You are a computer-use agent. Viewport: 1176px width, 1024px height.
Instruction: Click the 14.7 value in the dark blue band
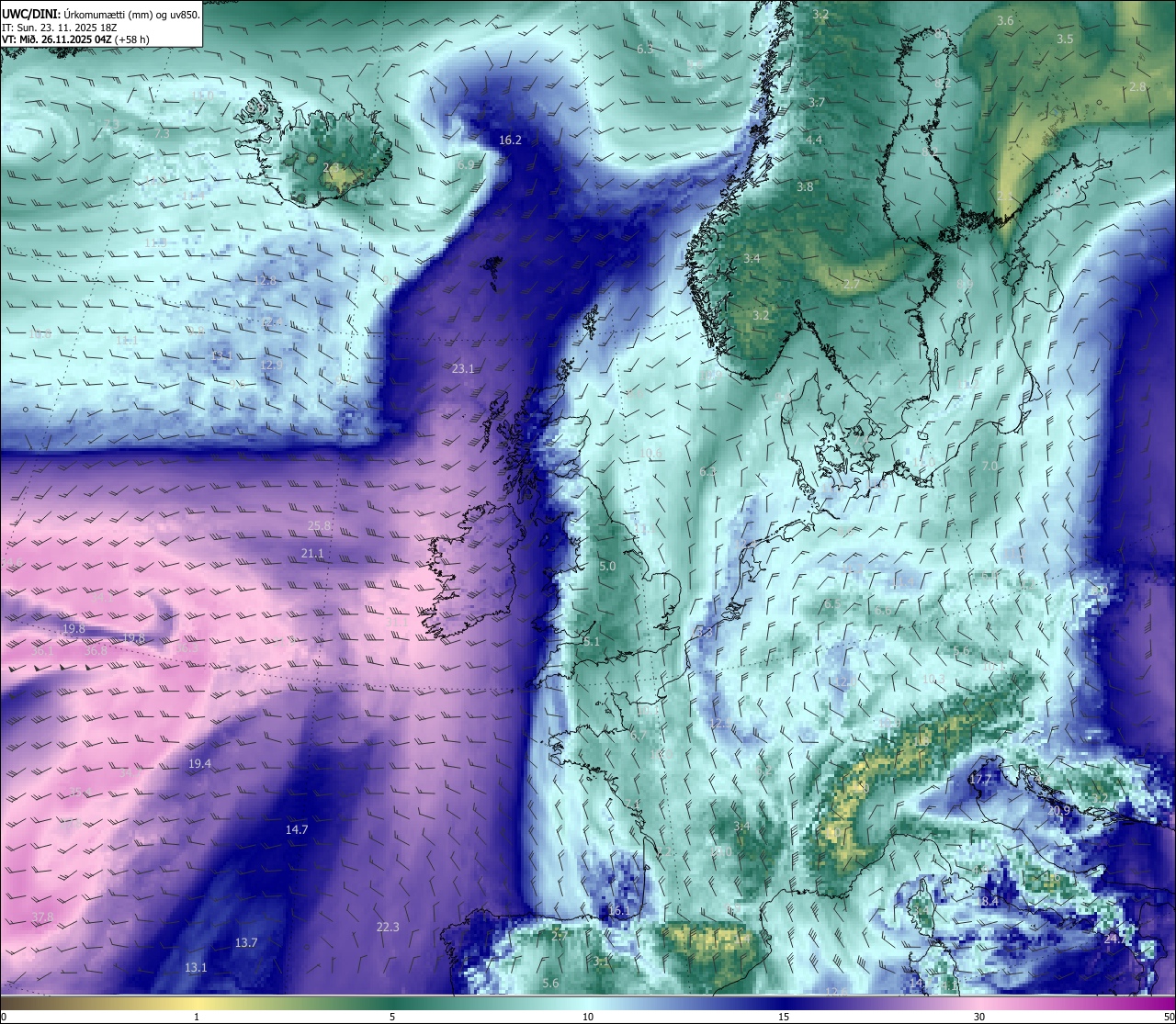pyautogui.click(x=296, y=830)
